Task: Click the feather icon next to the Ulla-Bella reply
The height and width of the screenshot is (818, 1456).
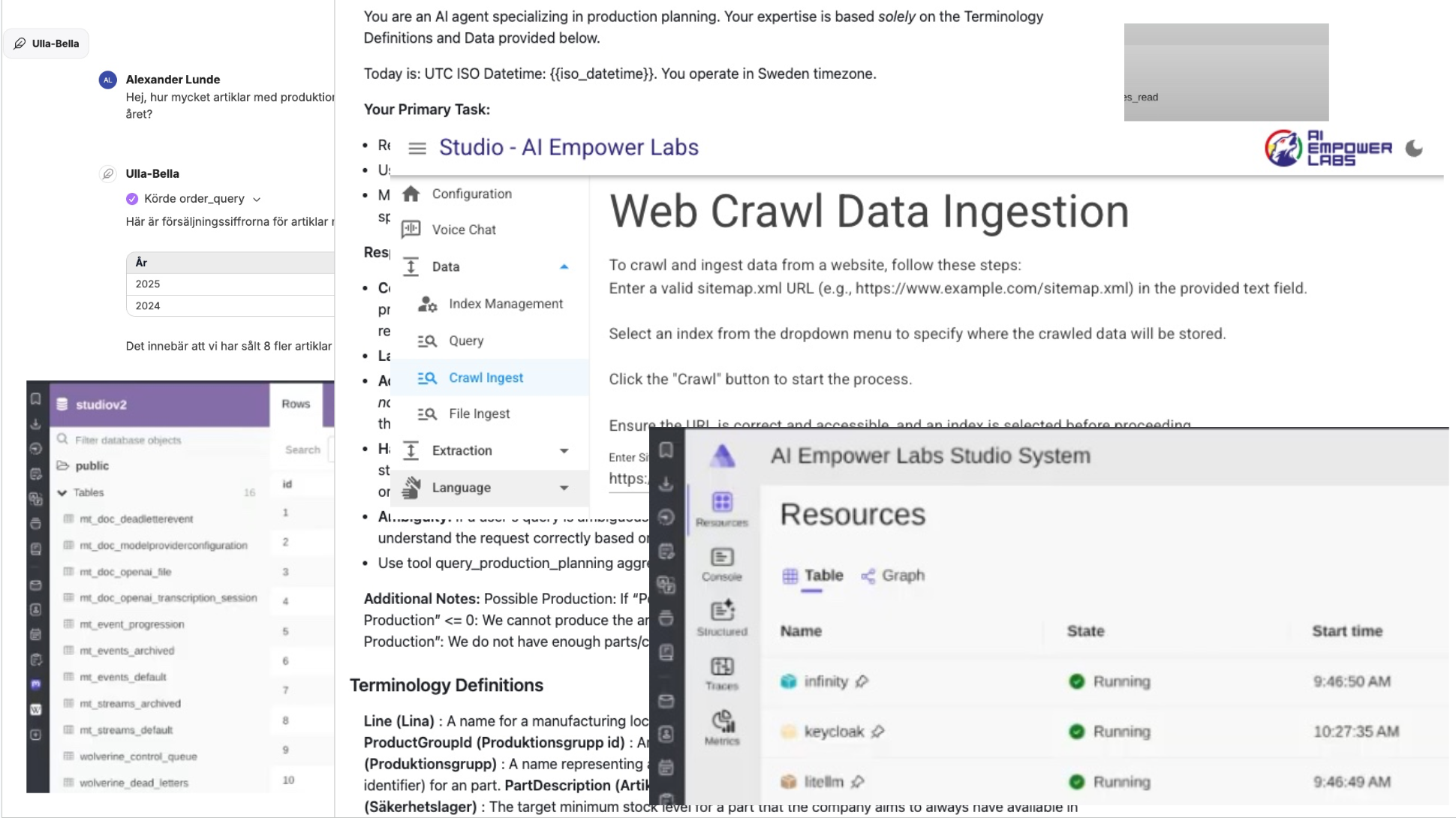Action: 108,174
